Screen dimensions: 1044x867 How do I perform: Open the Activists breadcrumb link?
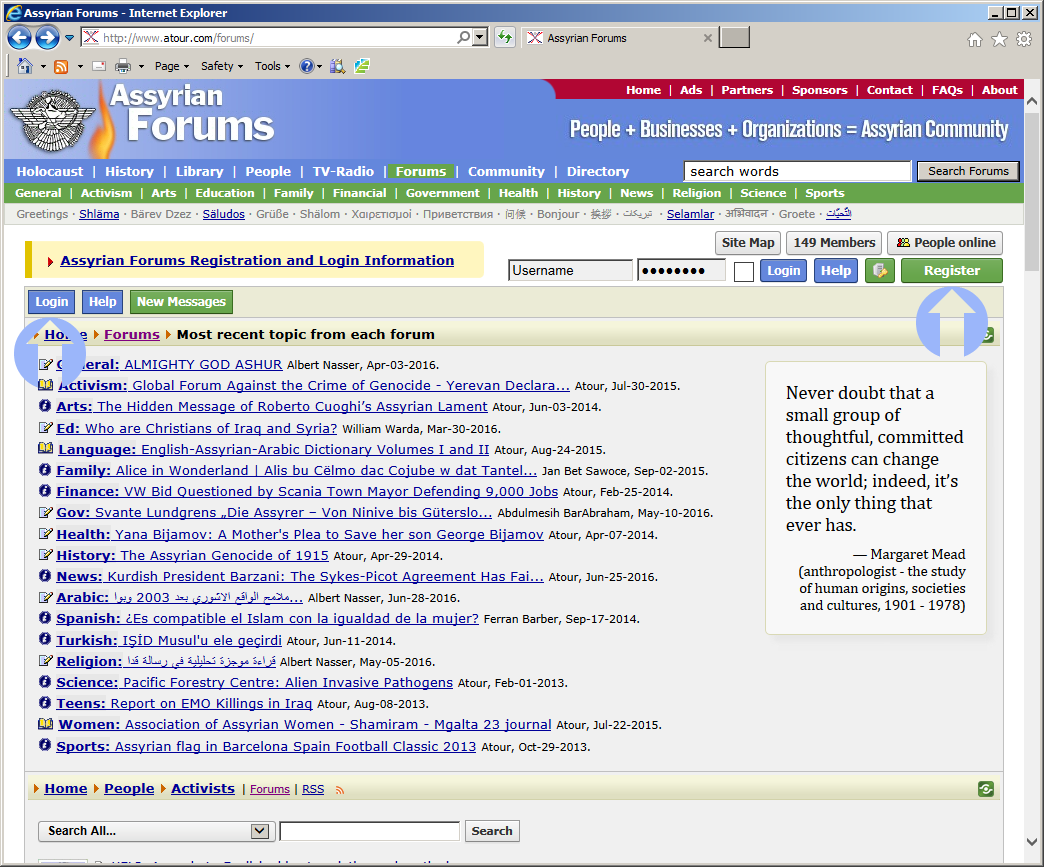pos(203,788)
